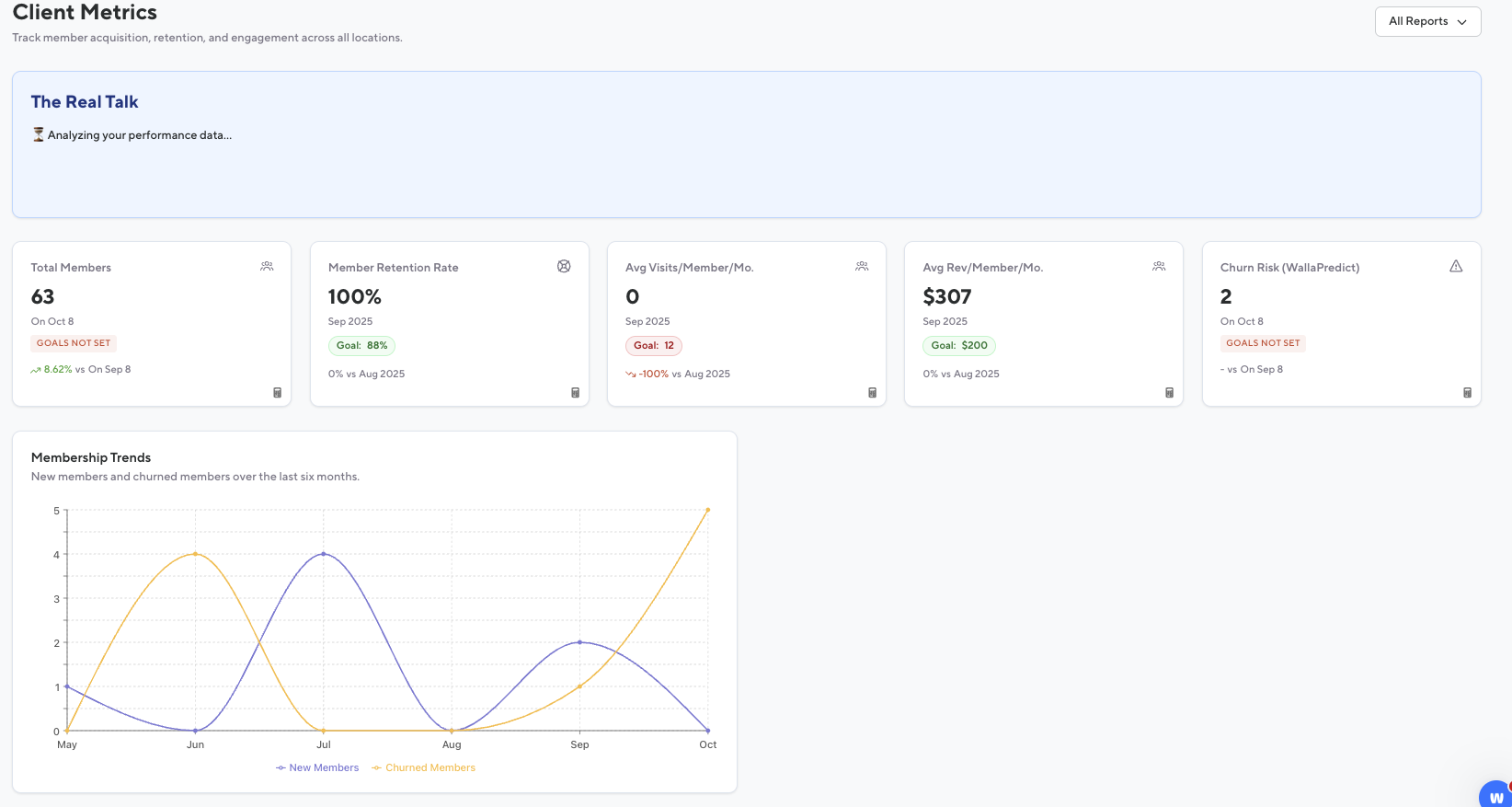Image resolution: width=1512 pixels, height=807 pixels.
Task: Open calculator icon on Churn Risk card
Action: (x=1468, y=393)
